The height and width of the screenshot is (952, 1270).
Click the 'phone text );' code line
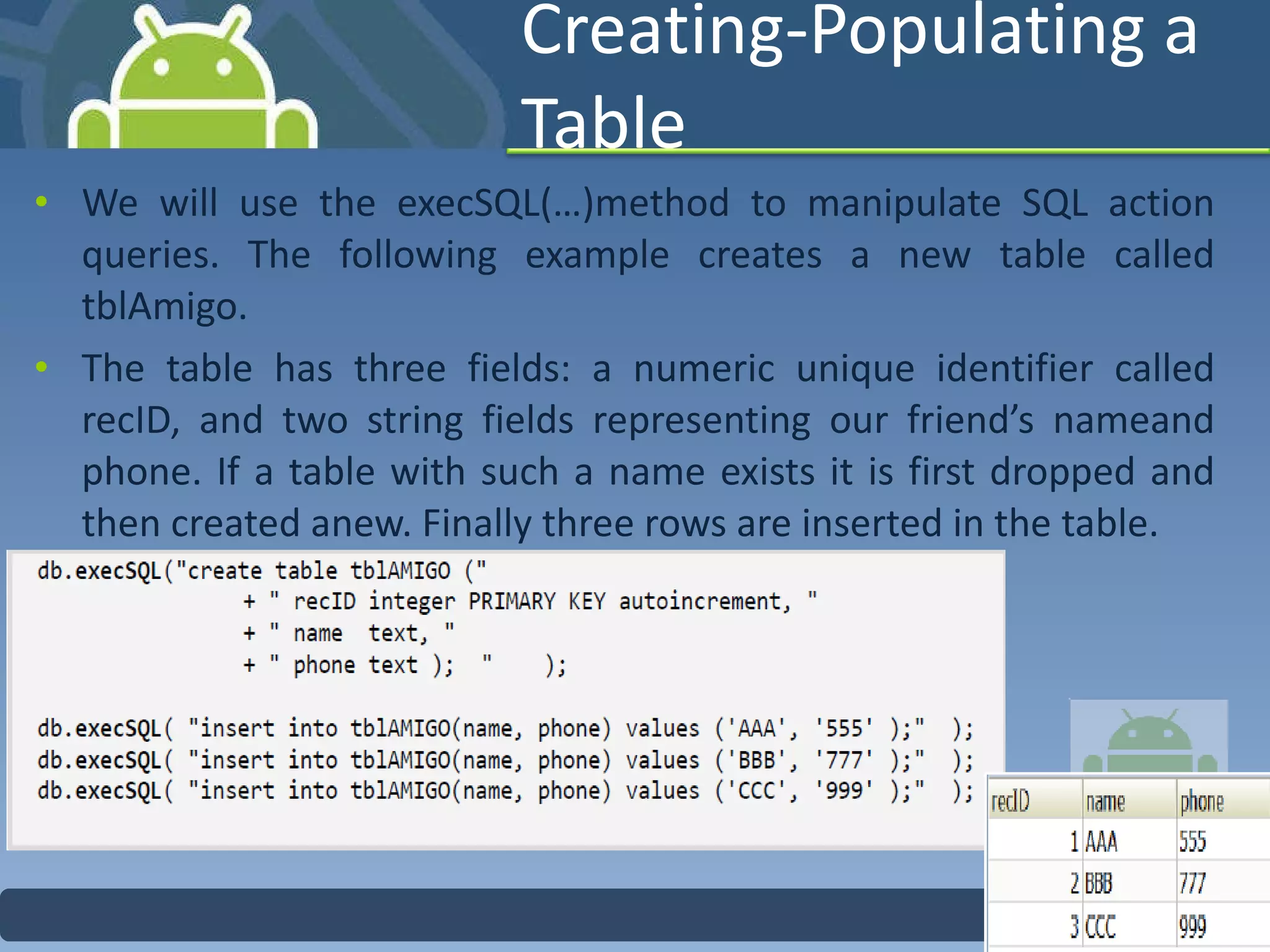click(x=404, y=666)
